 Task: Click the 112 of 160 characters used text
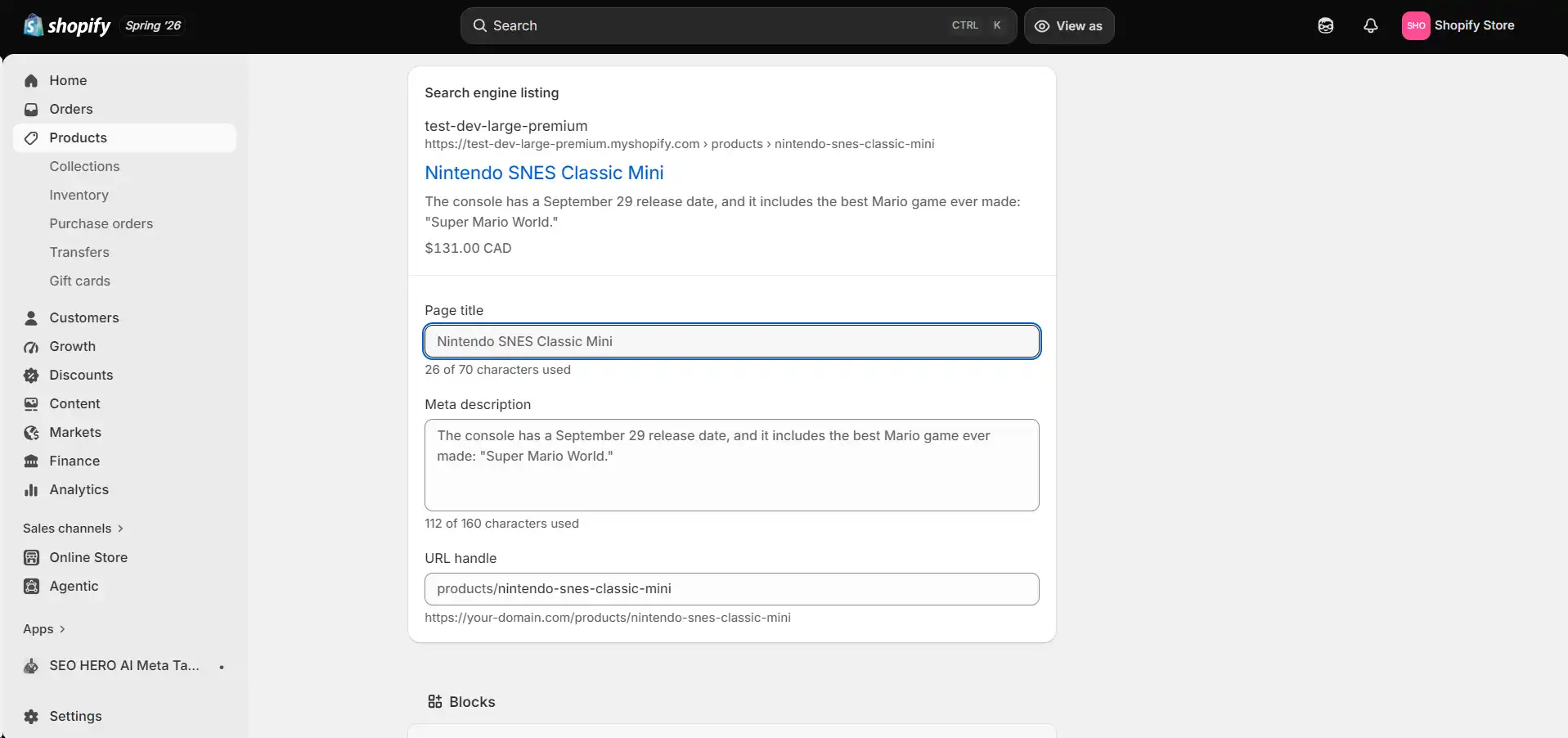(x=501, y=524)
